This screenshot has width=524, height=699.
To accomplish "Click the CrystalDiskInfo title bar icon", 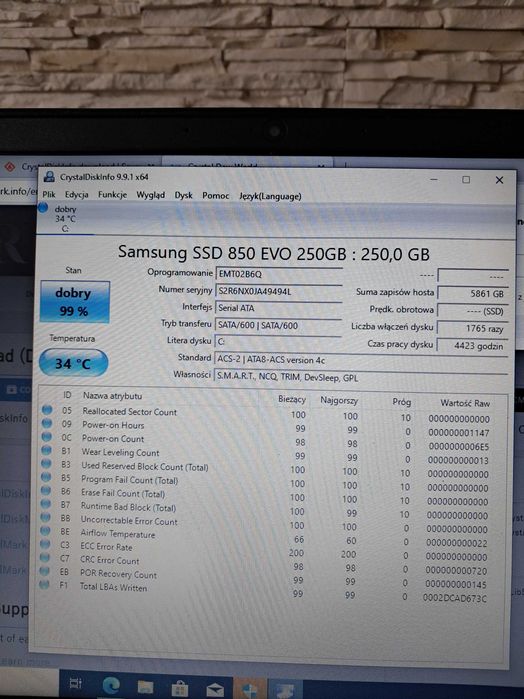I will [49, 177].
